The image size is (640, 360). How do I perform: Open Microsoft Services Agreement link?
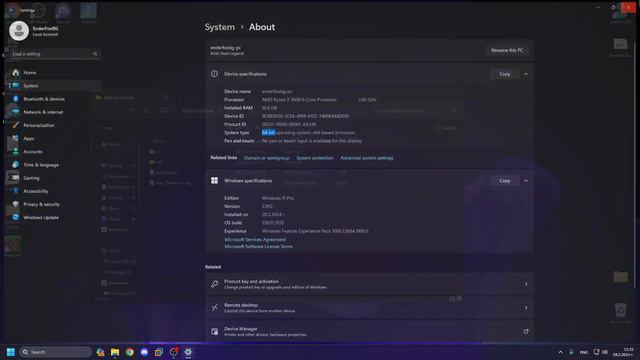click(255, 240)
